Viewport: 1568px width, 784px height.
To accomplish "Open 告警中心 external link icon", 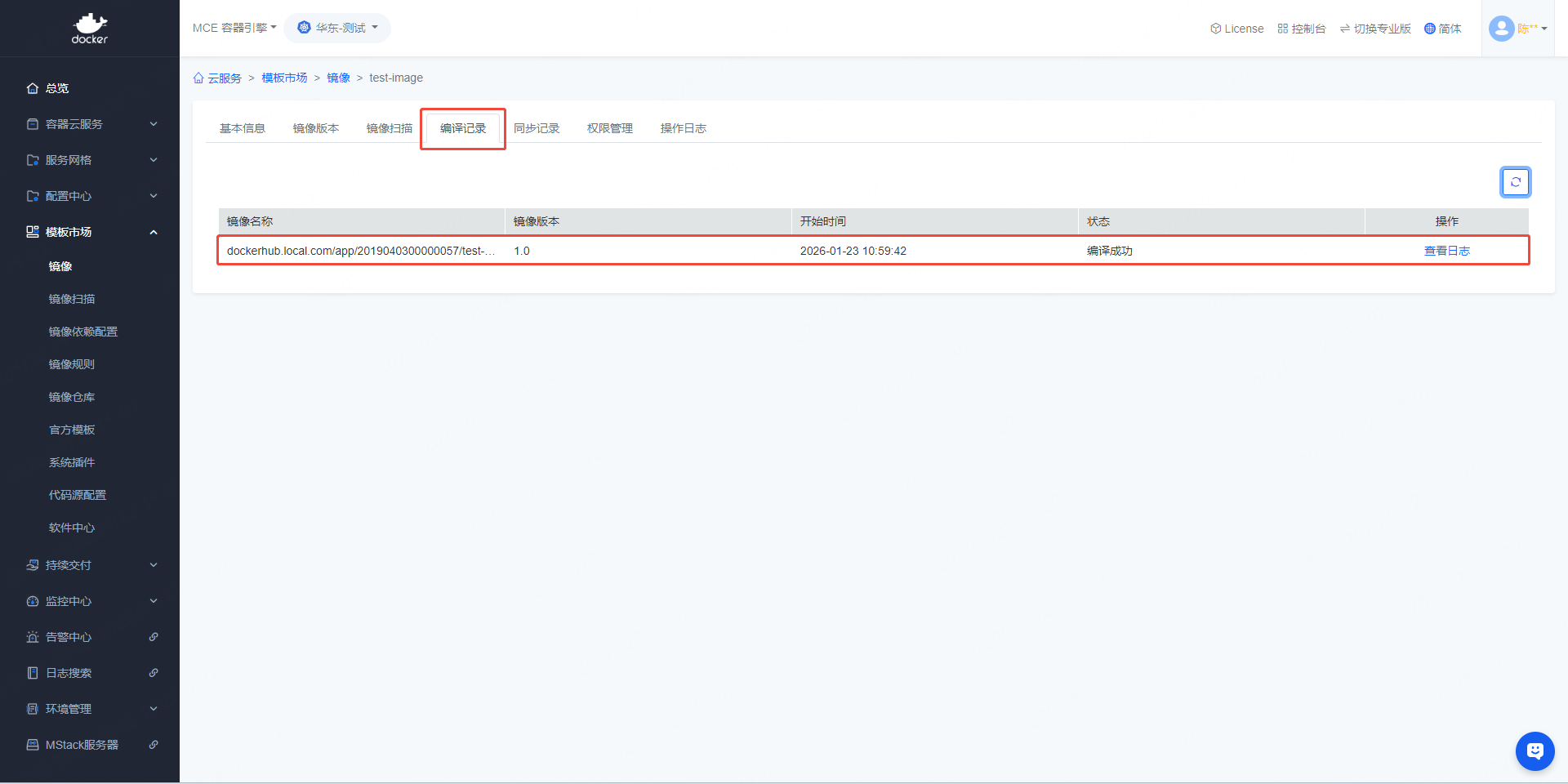I will (x=154, y=637).
